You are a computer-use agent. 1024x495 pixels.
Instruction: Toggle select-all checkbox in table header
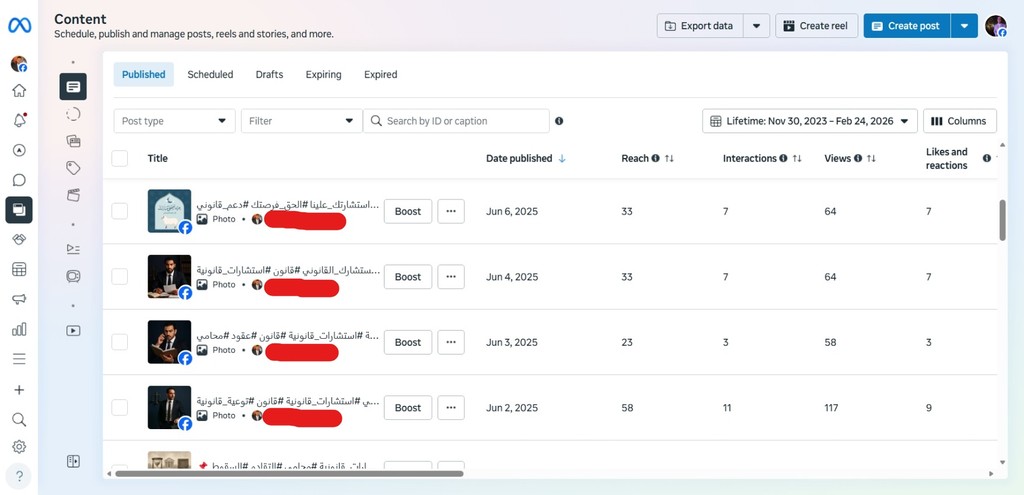(120, 158)
